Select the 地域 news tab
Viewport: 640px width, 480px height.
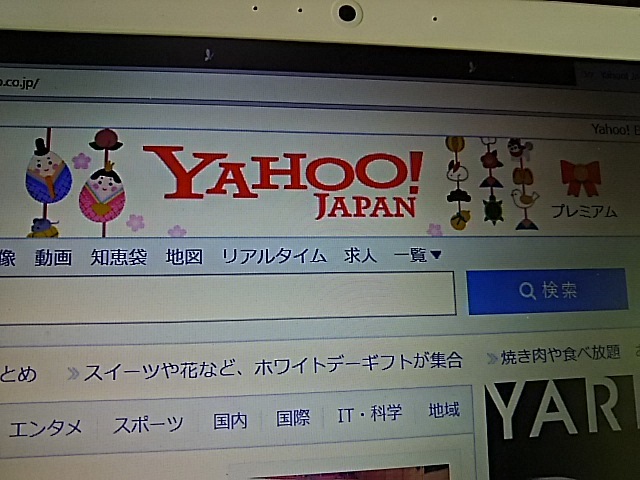pyautogui.click(x=444, y=410)
